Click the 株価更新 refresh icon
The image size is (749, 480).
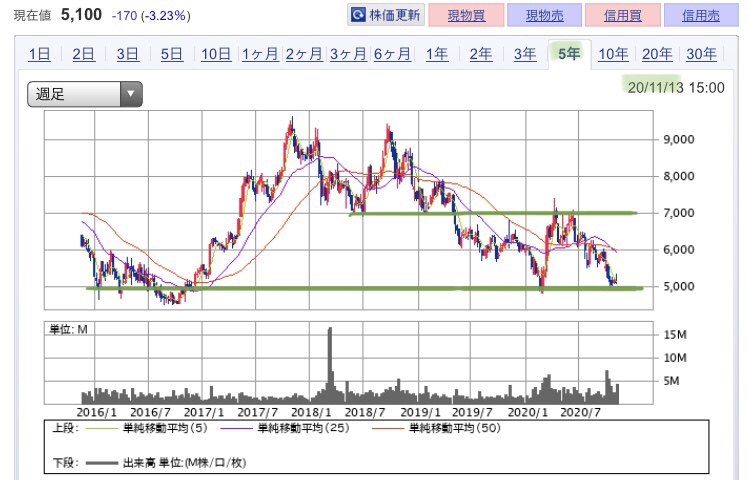pos(359,16)
